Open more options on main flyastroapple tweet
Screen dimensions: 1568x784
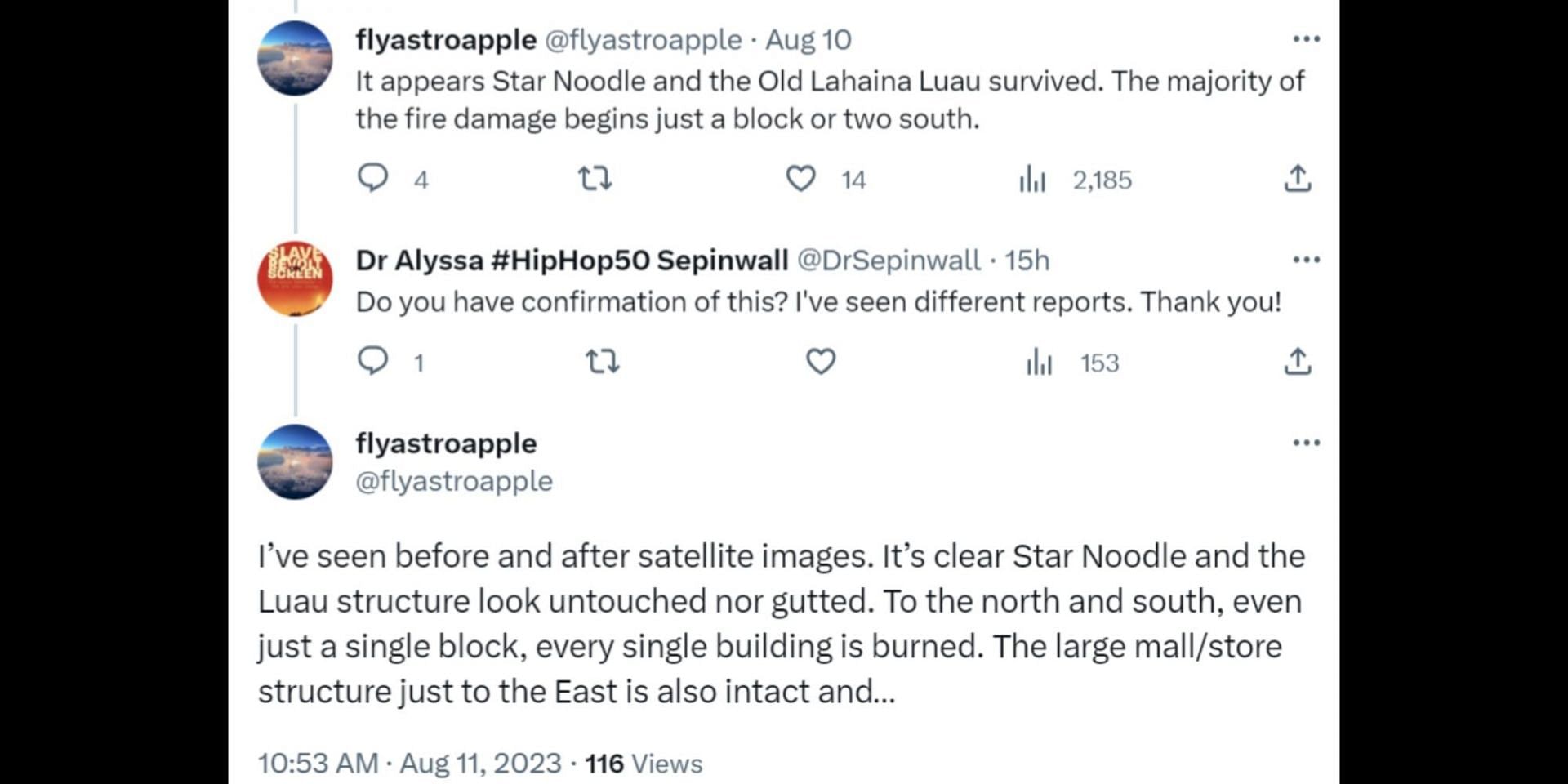[1306, 443]
